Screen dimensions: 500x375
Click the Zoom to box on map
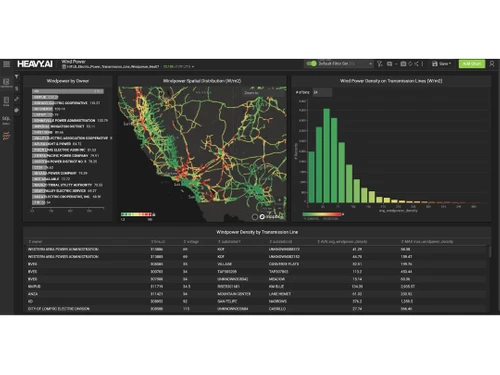pyautogui.click(x=264, y=93)
